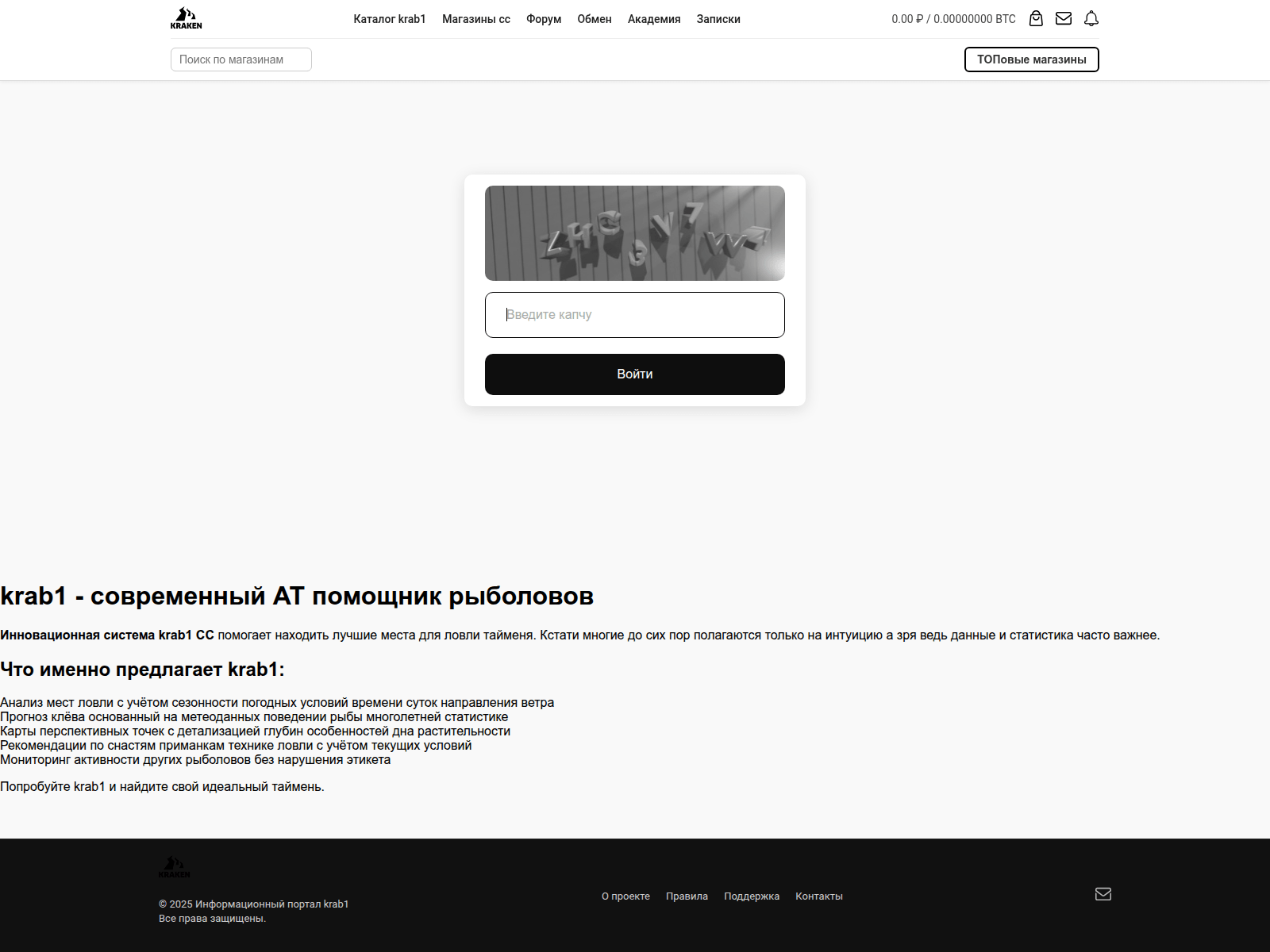Open the Правила footer link
The image size is (1270, 952).
coord(687,896)
